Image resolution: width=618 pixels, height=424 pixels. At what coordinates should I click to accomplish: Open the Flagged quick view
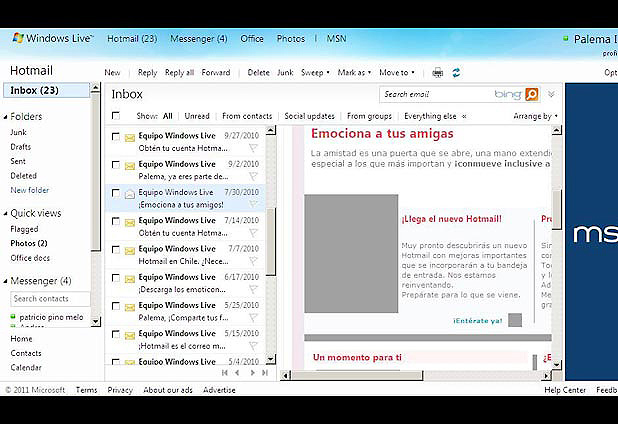point(24,229)
